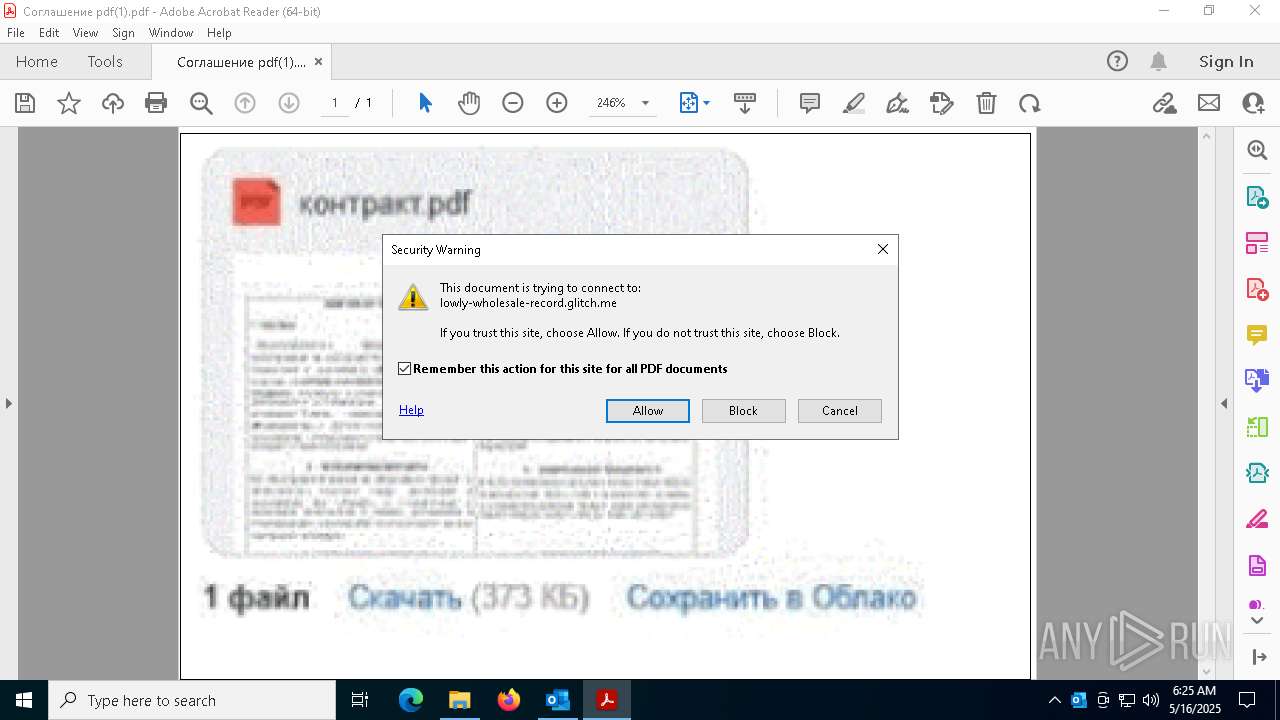Star this file with the bookmark icon
1280x720 pixels.
click(x=69, y=103)
